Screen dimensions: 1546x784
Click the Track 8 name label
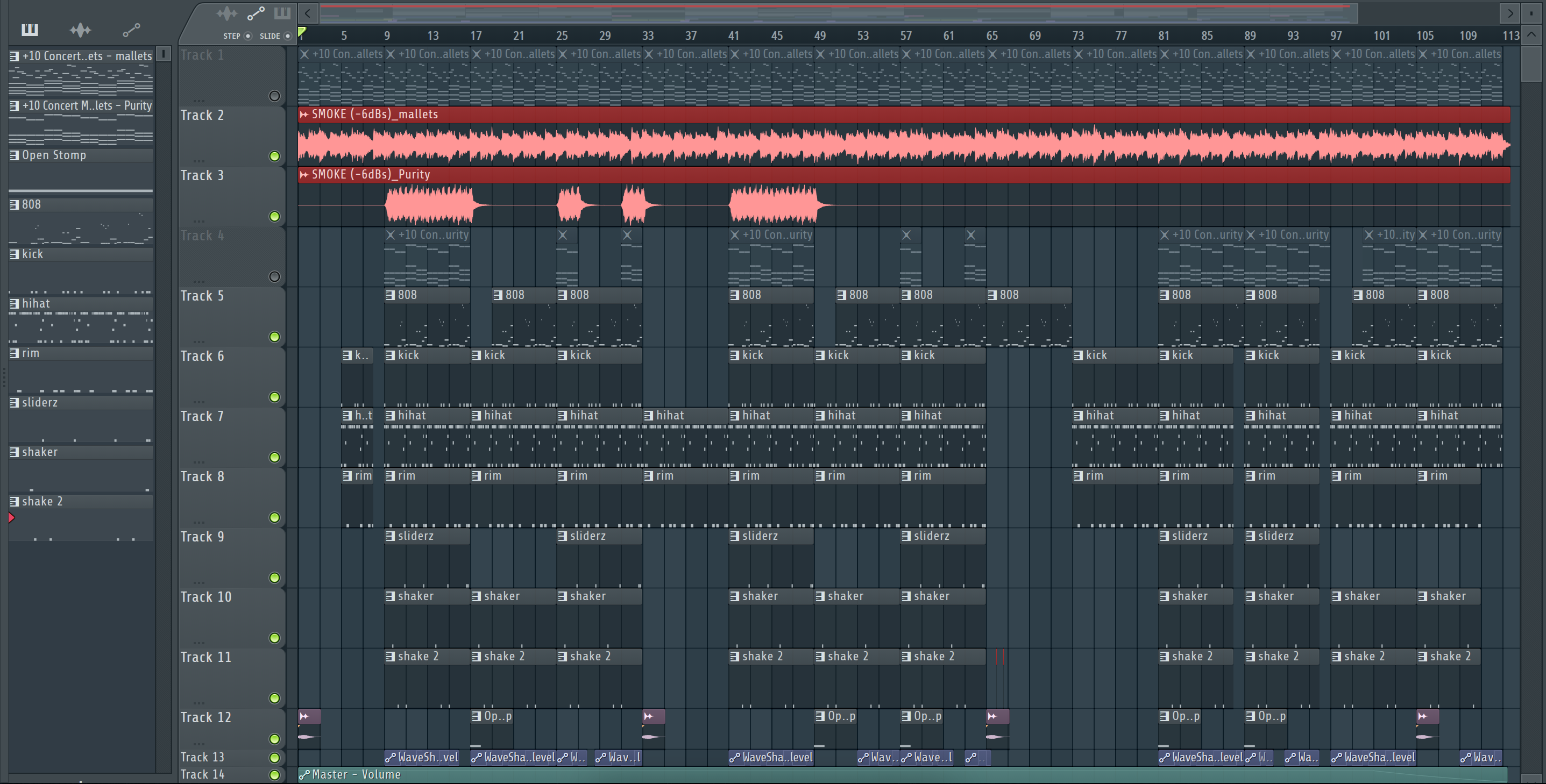click(x=202, y=476)
